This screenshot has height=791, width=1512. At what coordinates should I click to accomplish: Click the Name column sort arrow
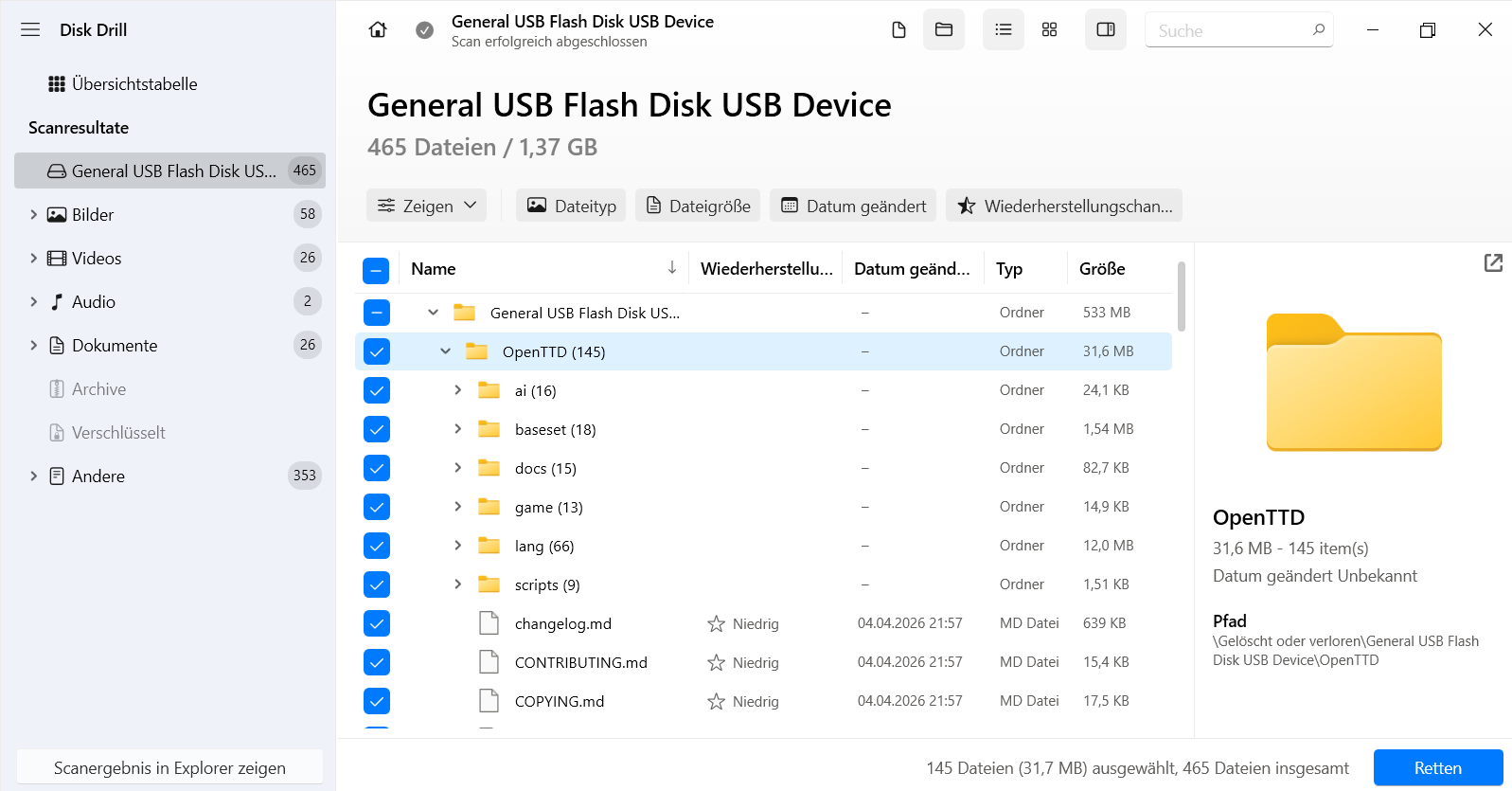point(672,268)
